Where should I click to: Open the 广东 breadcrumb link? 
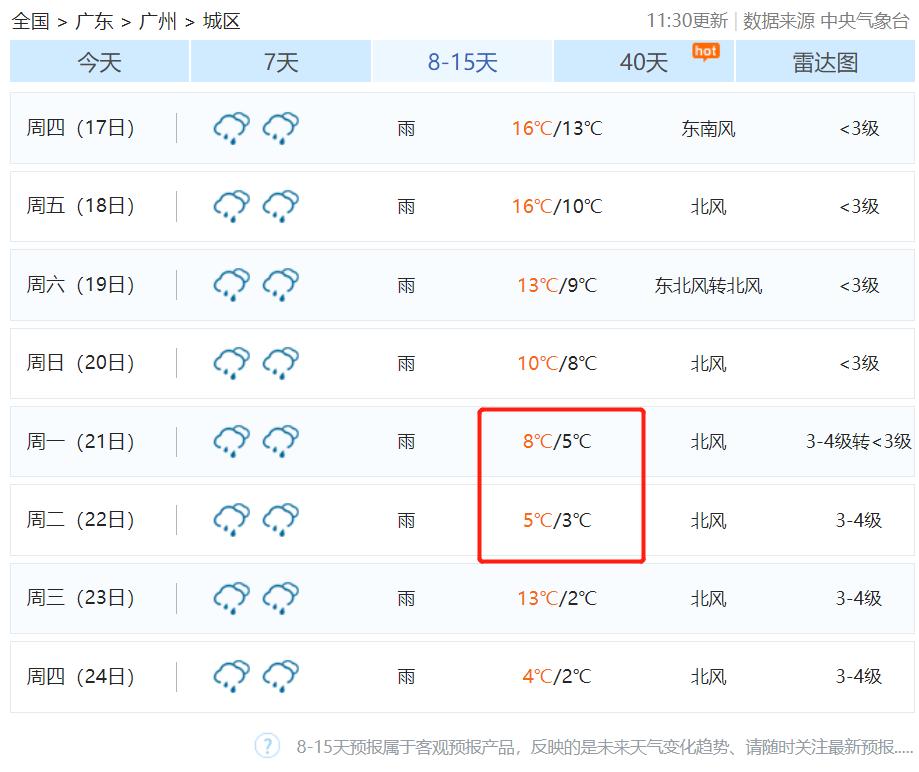pyautogui.click(x=94, y=21)
